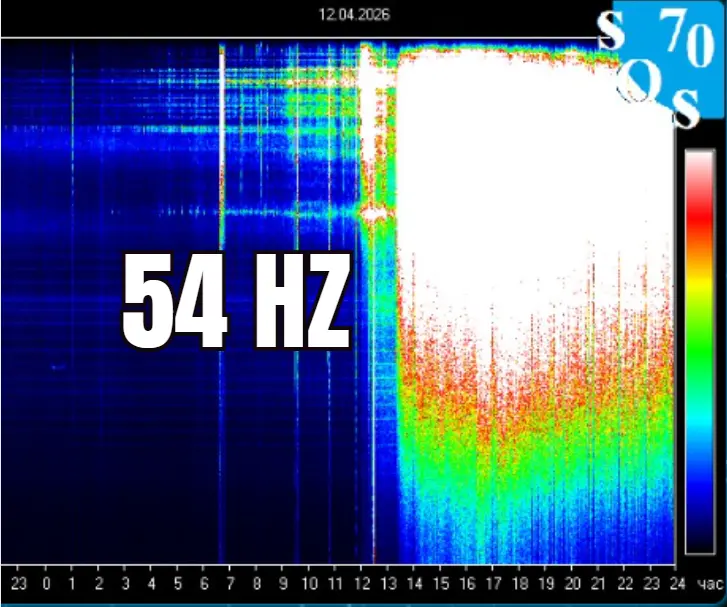Select hour 13 on the time axis
This screenshot has width=727, height=607.
click(x=388, y=583)
